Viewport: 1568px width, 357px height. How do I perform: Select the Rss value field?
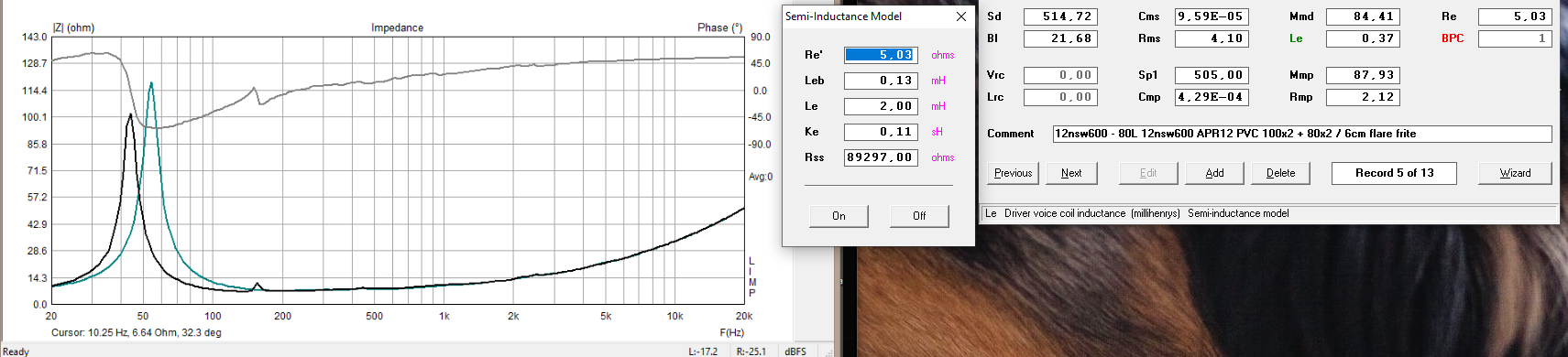(881, 157)
